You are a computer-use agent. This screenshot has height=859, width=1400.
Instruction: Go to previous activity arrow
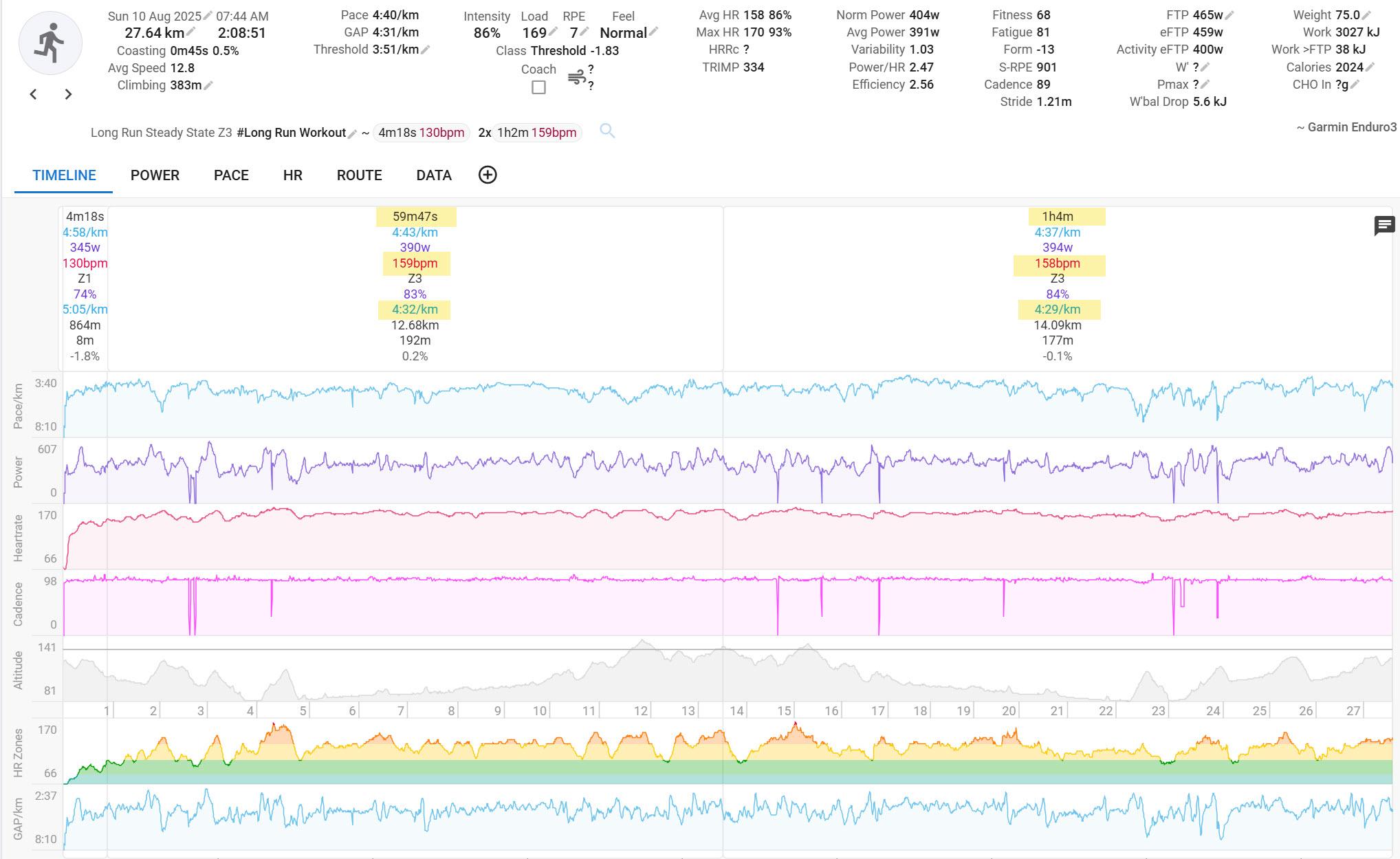33,94
